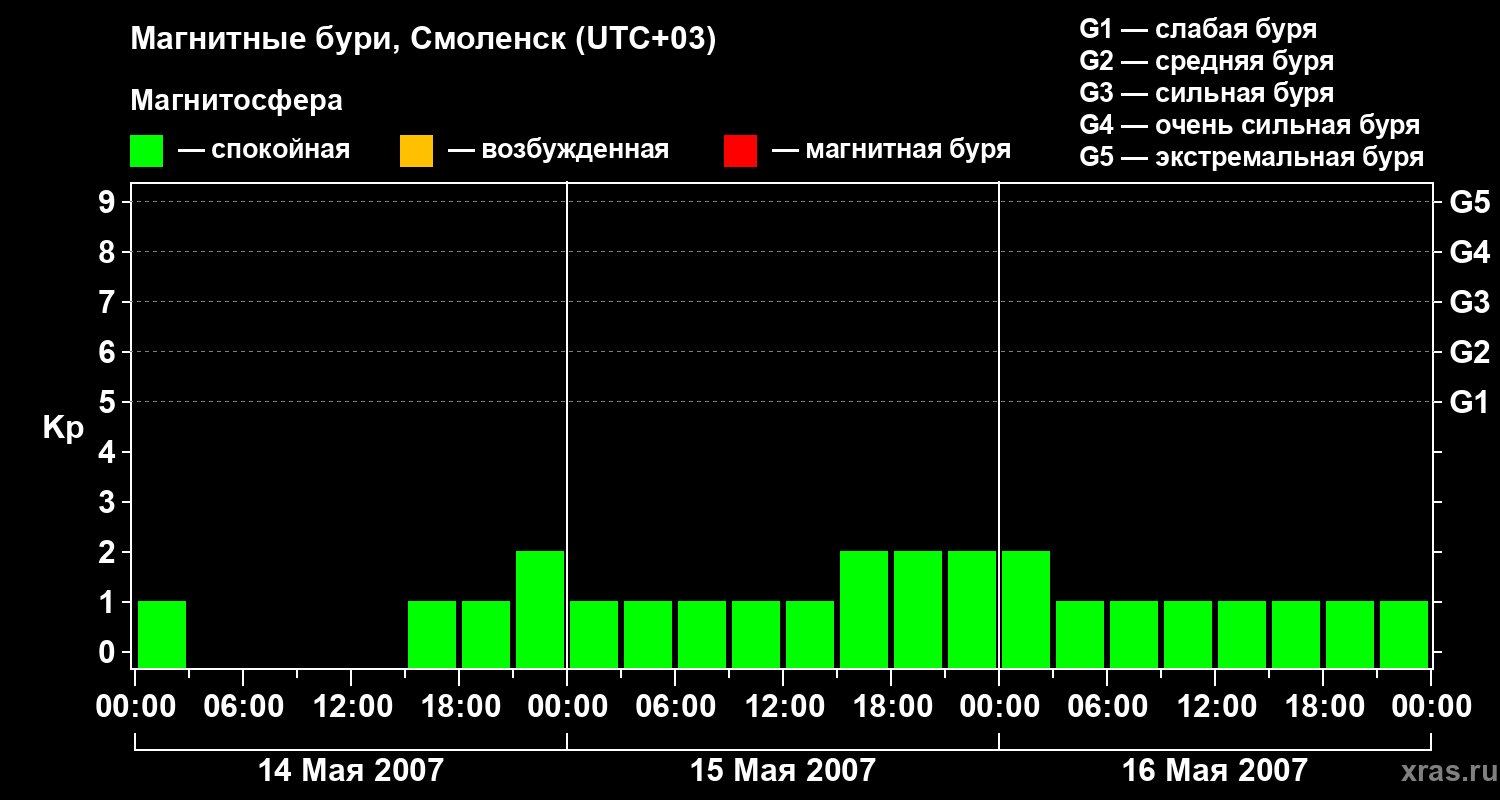
Task: Select the '16 Мая 2007' date label
Action: tap(1214, 771)
